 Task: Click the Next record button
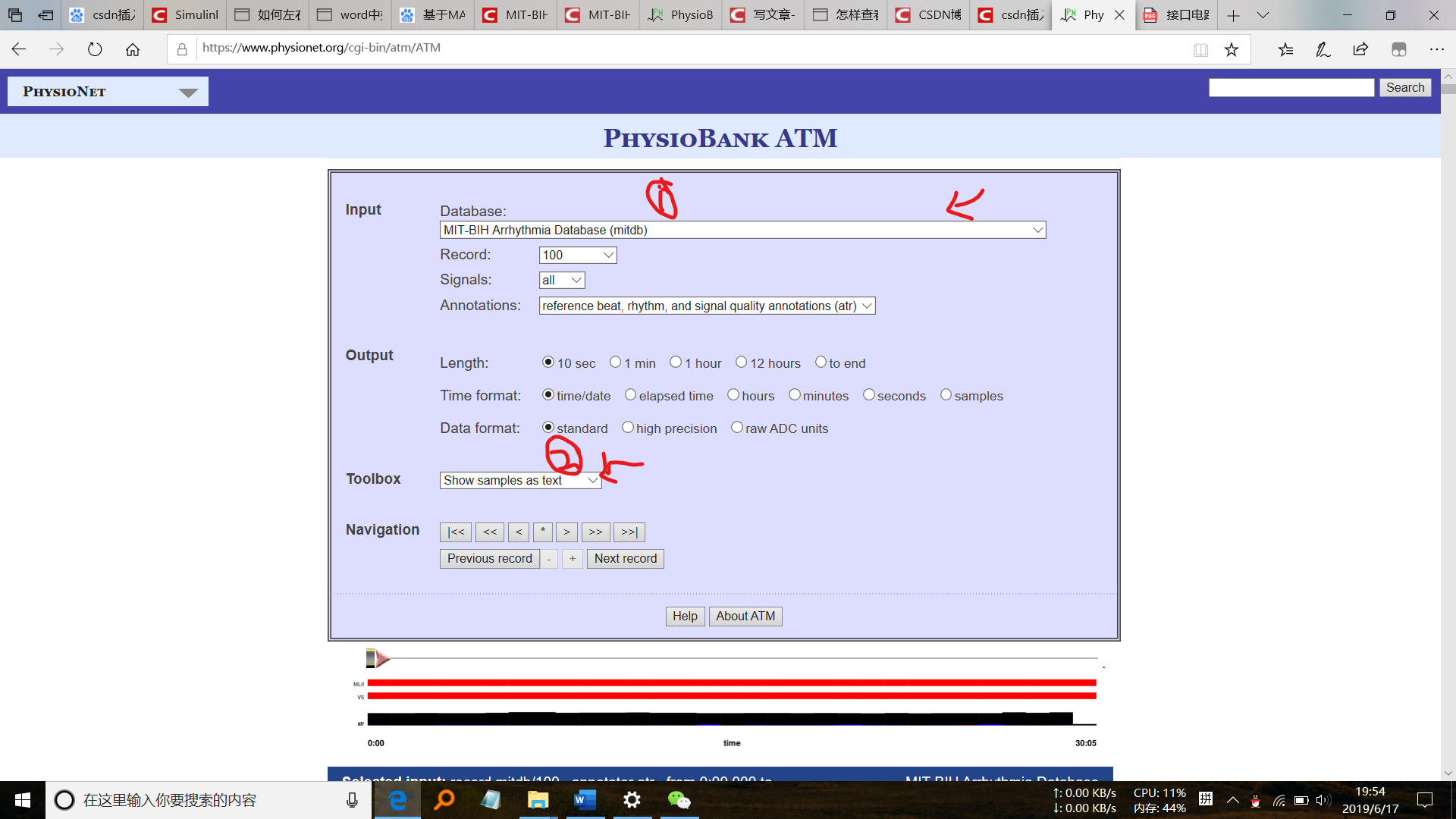625,559
